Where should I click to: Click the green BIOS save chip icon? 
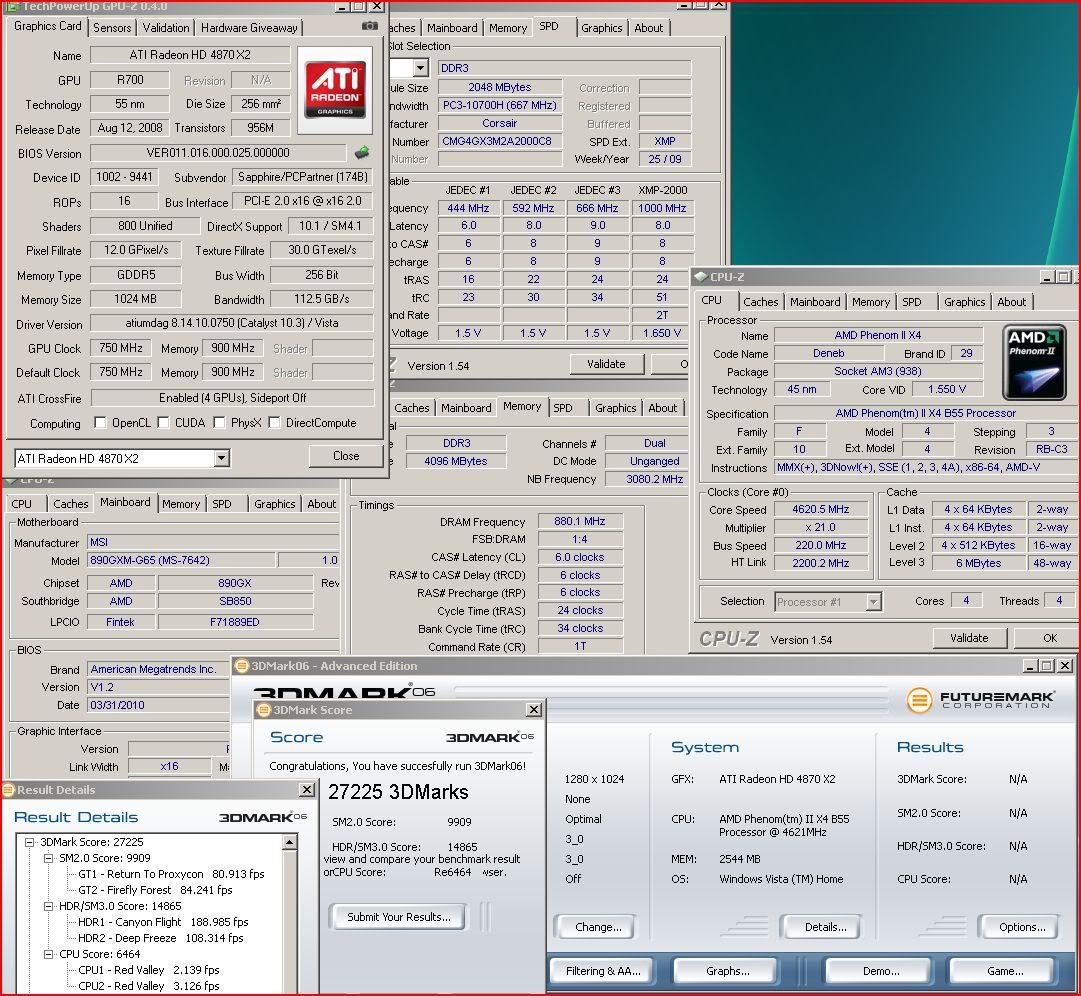(x=362, y=153)
